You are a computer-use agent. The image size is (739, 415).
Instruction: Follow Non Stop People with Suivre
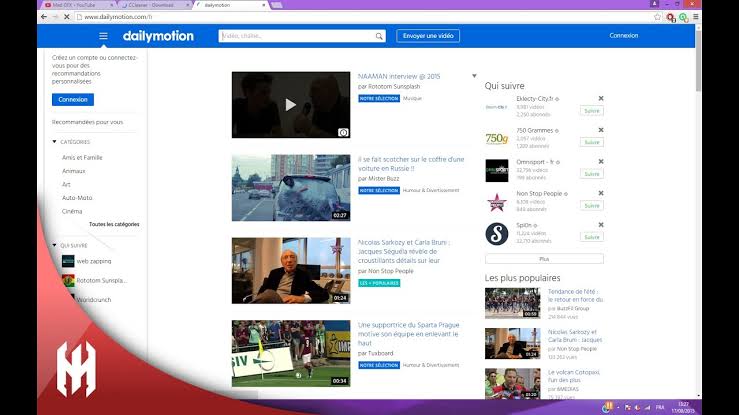point(591,205)
